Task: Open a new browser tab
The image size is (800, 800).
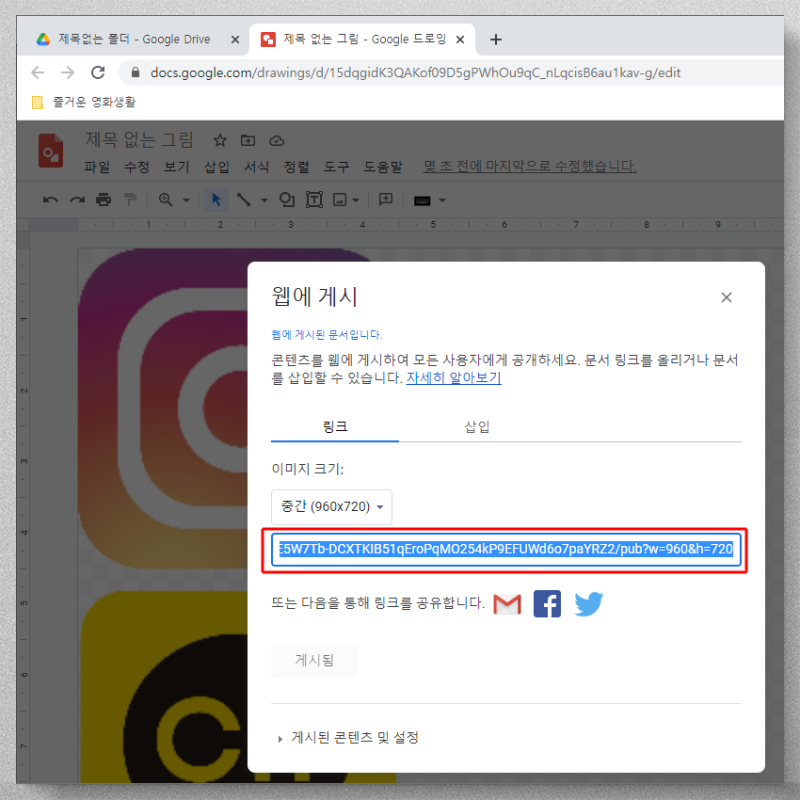Action: pos(496,39)
